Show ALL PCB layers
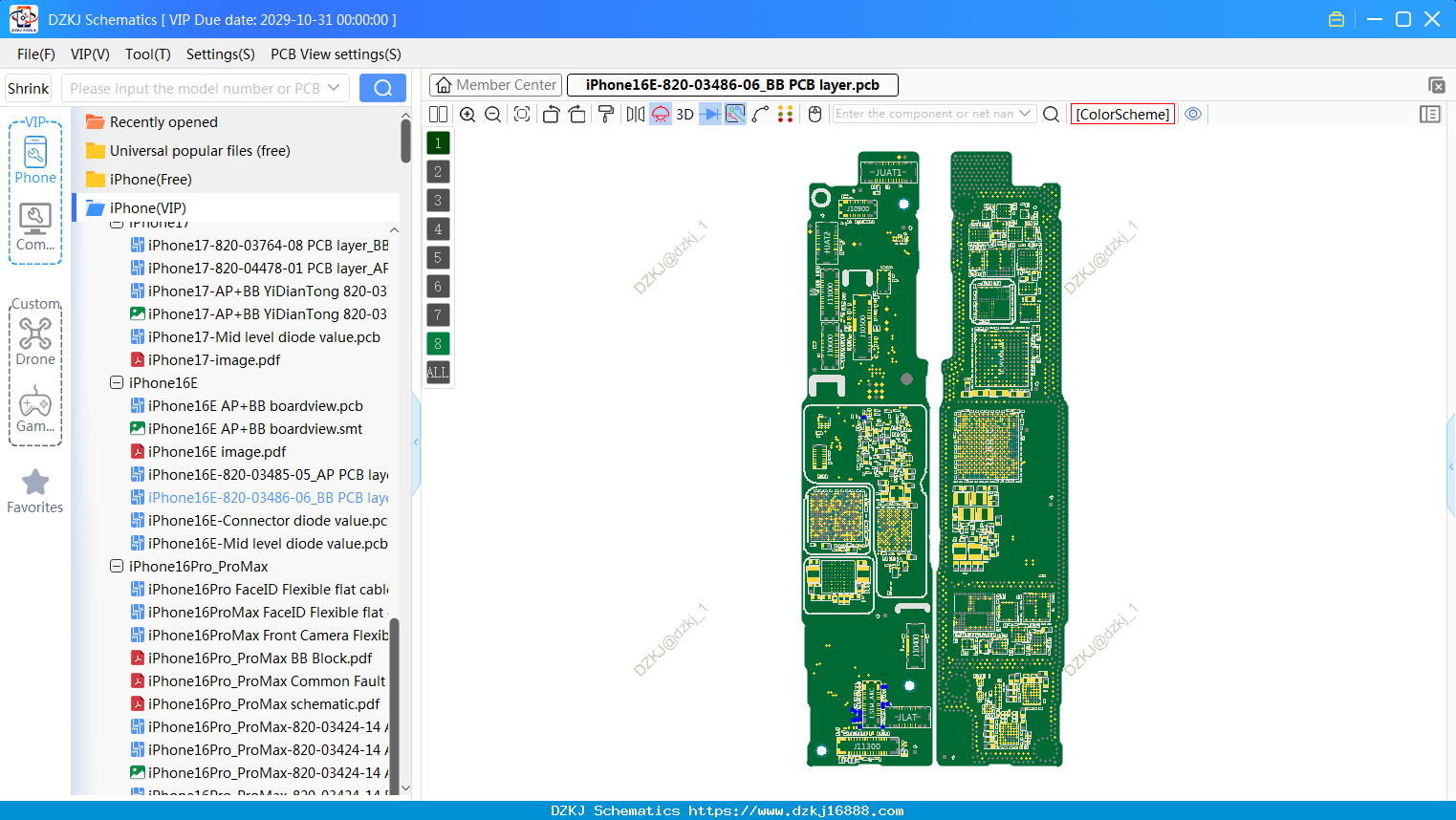The width and height of the screenshot is (1456, 820). tap(438, 372)
